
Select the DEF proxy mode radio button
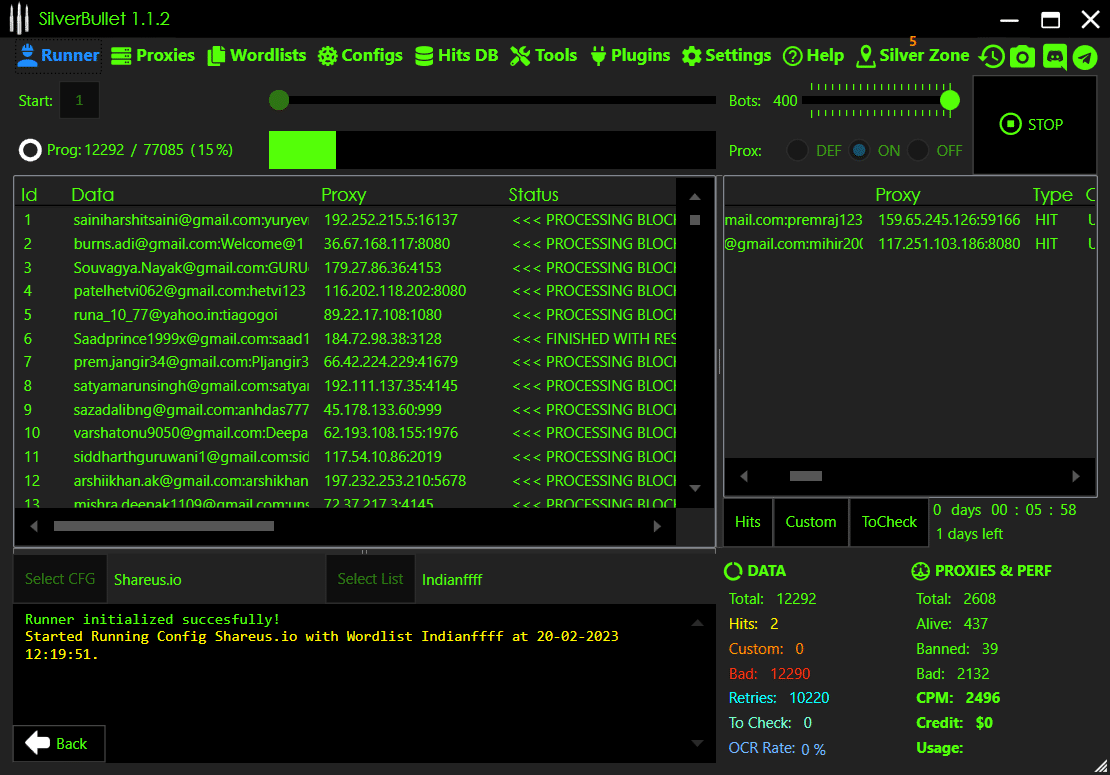tap(797, 151)
